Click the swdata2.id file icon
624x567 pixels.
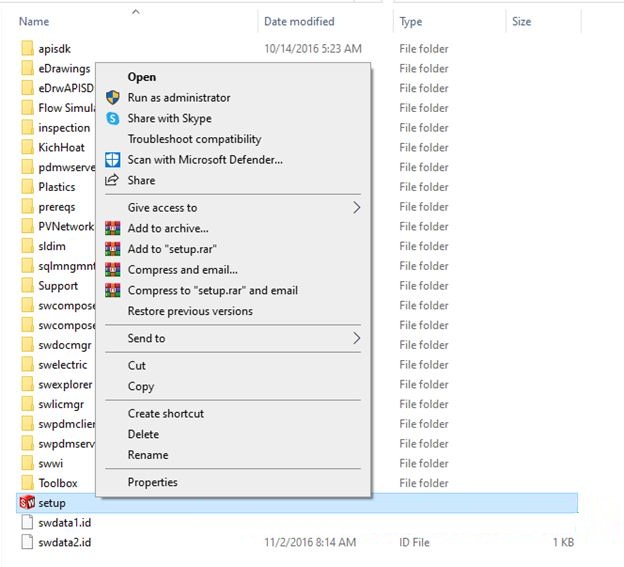coord(27,542)
